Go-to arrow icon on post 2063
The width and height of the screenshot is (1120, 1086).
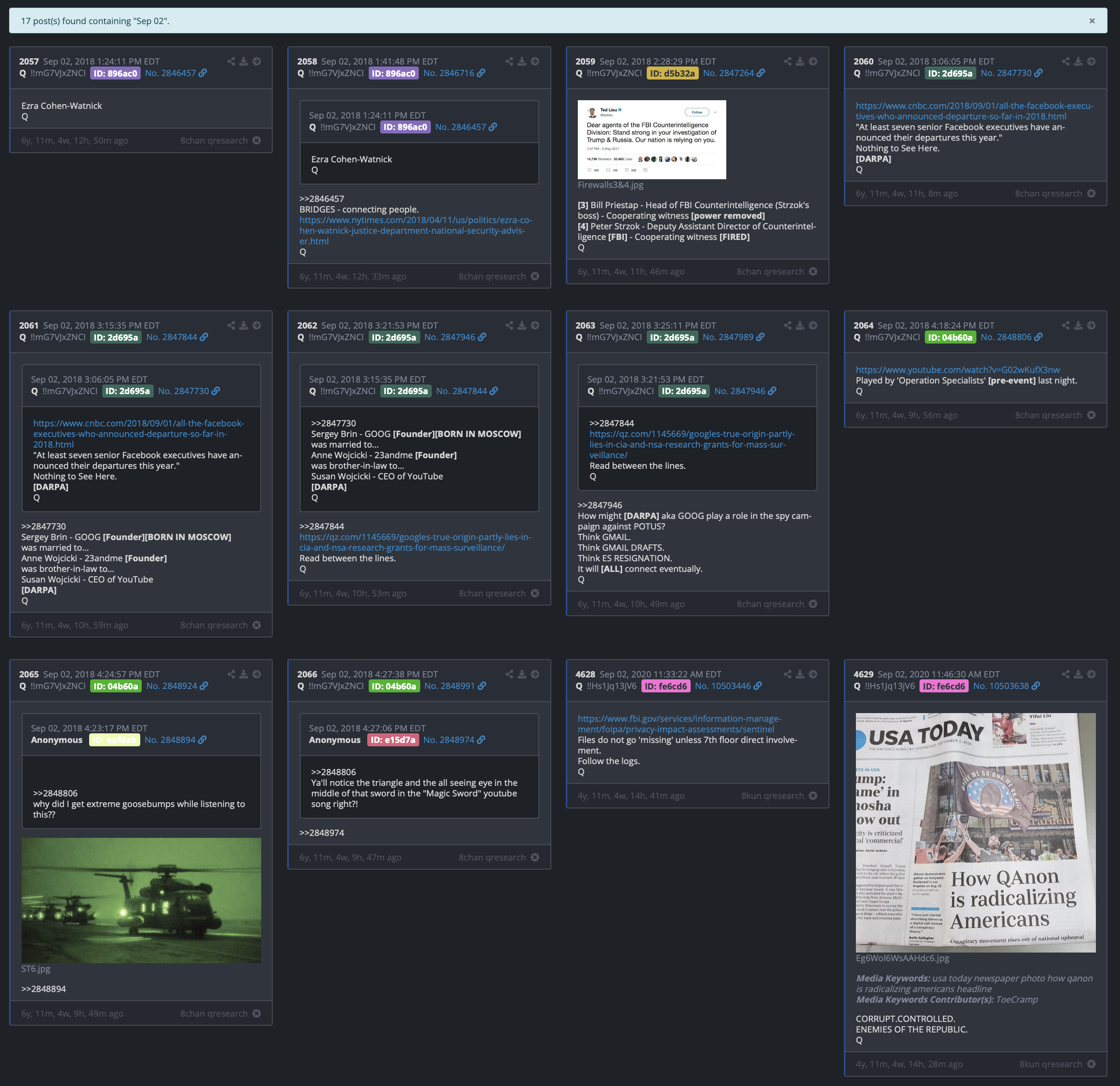point(813,326)
